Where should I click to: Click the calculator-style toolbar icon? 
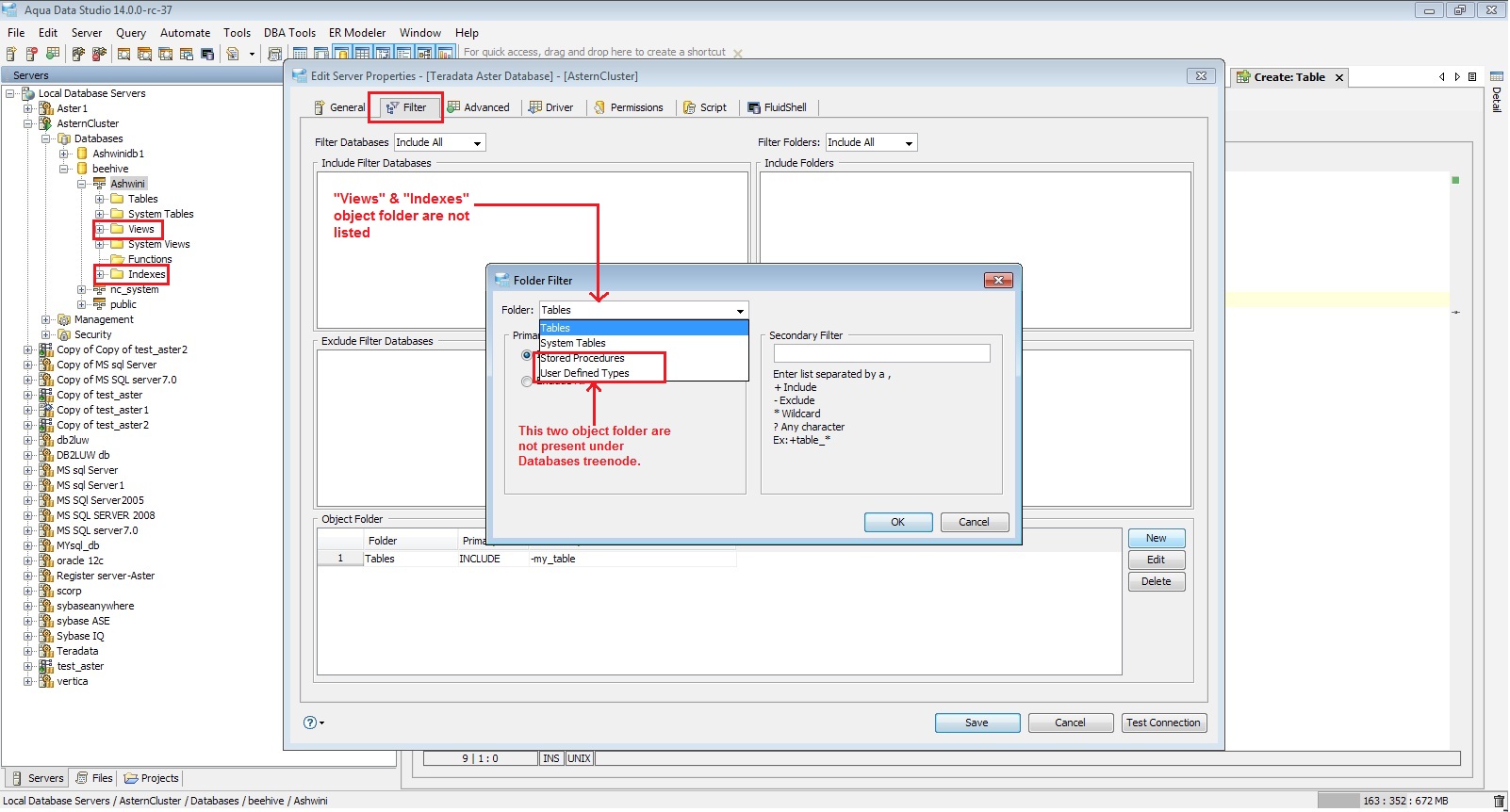(275, 54)
